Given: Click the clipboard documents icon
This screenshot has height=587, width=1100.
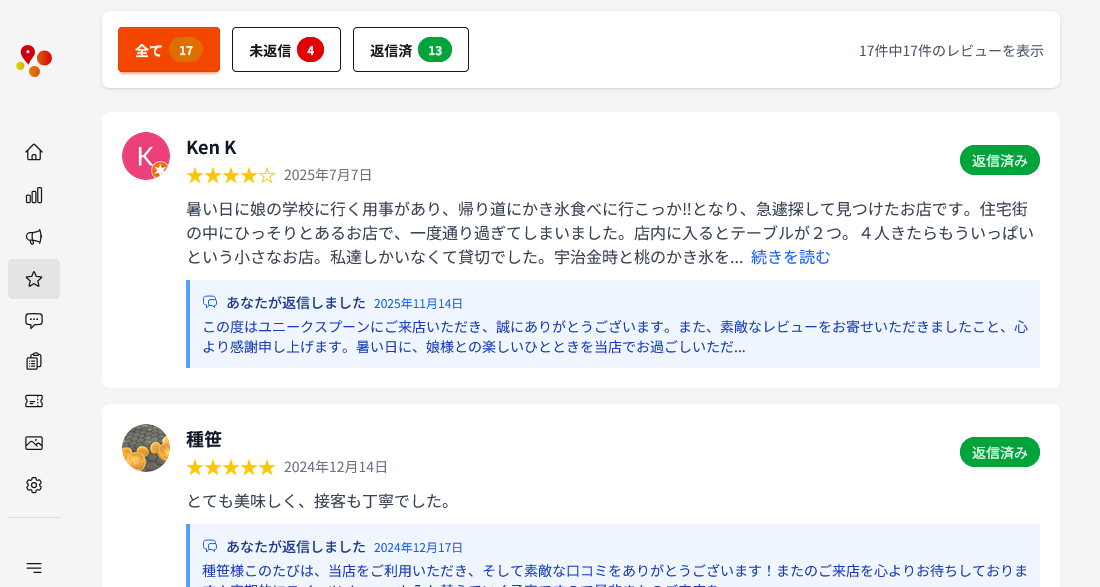Looking at the screenshot, I should (x=34, y=361).
